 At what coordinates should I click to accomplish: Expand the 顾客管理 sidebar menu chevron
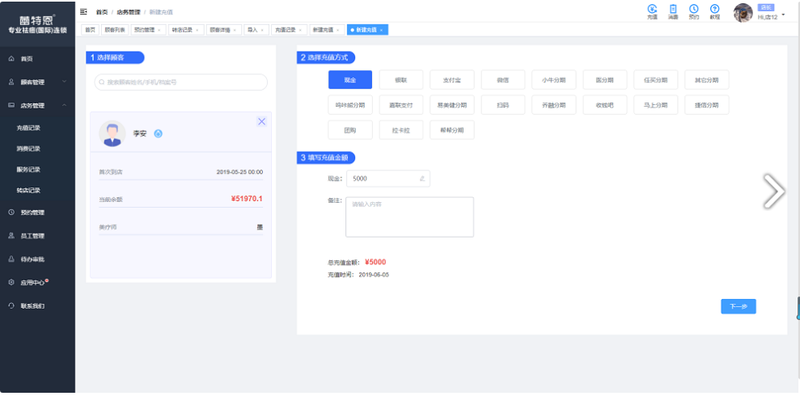[64, 82]
